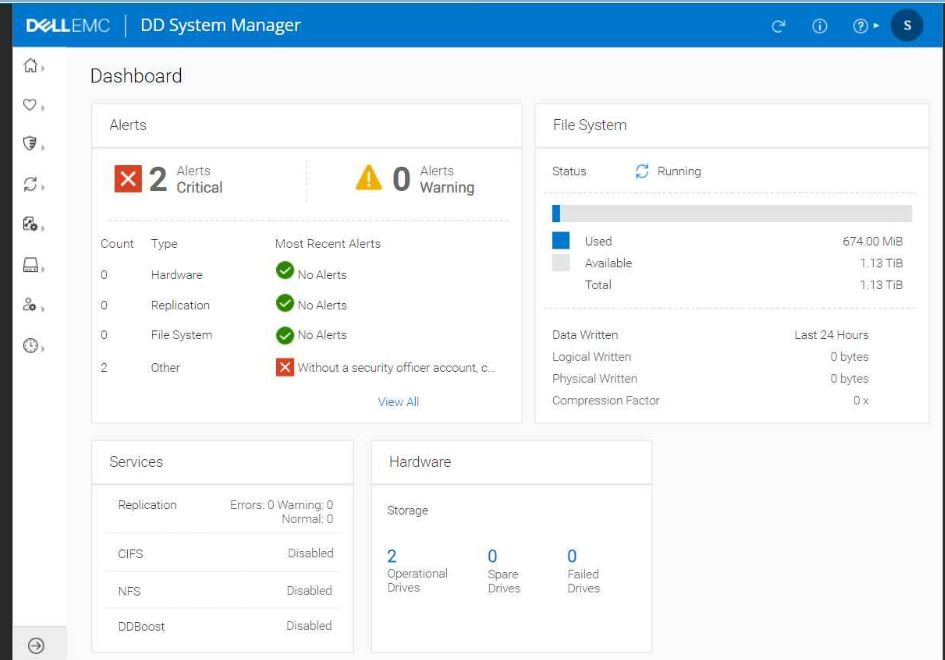
Task: Click the Most Recent Alerts column header
Action: (x=328, y=244)
